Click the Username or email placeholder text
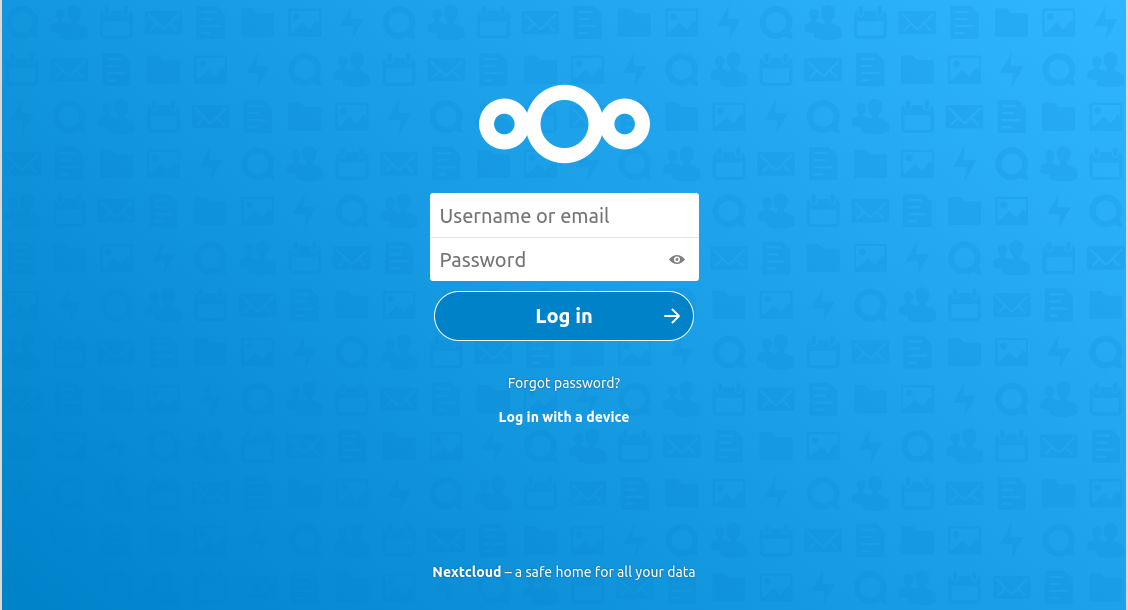 tap(524, 216)
